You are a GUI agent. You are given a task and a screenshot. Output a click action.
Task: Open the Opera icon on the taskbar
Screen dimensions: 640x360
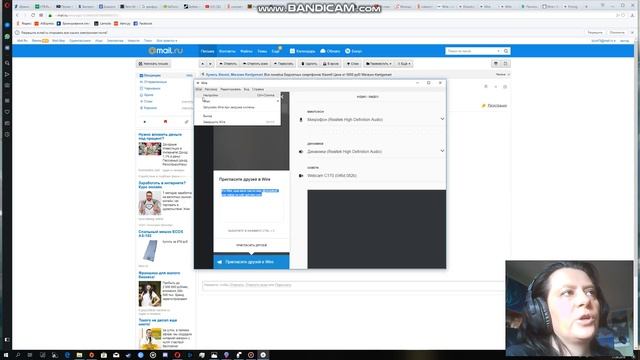(x=177, y=355)
